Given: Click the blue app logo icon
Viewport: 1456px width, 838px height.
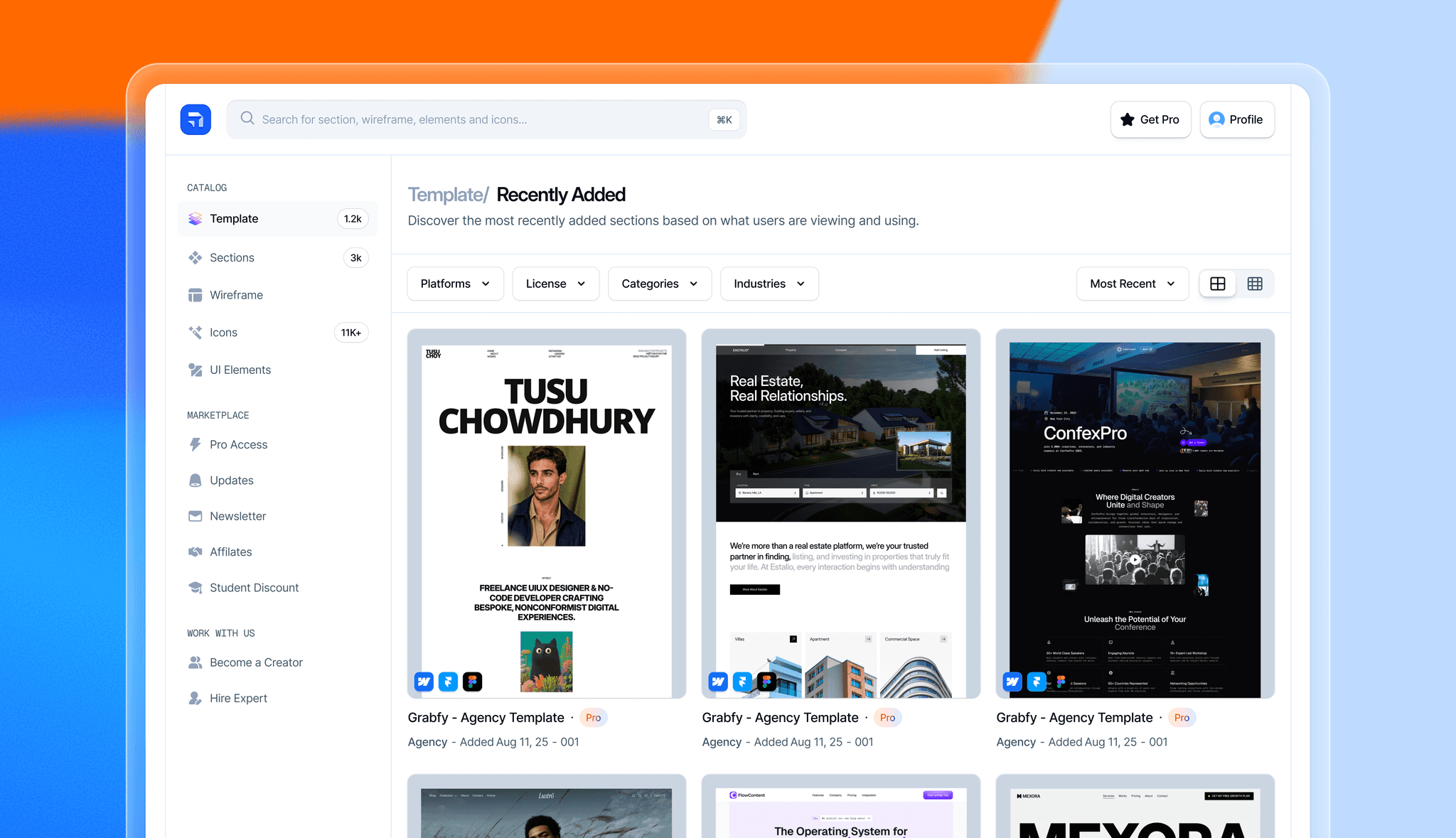Looking at the screenshot, I should tap(196, 119).
